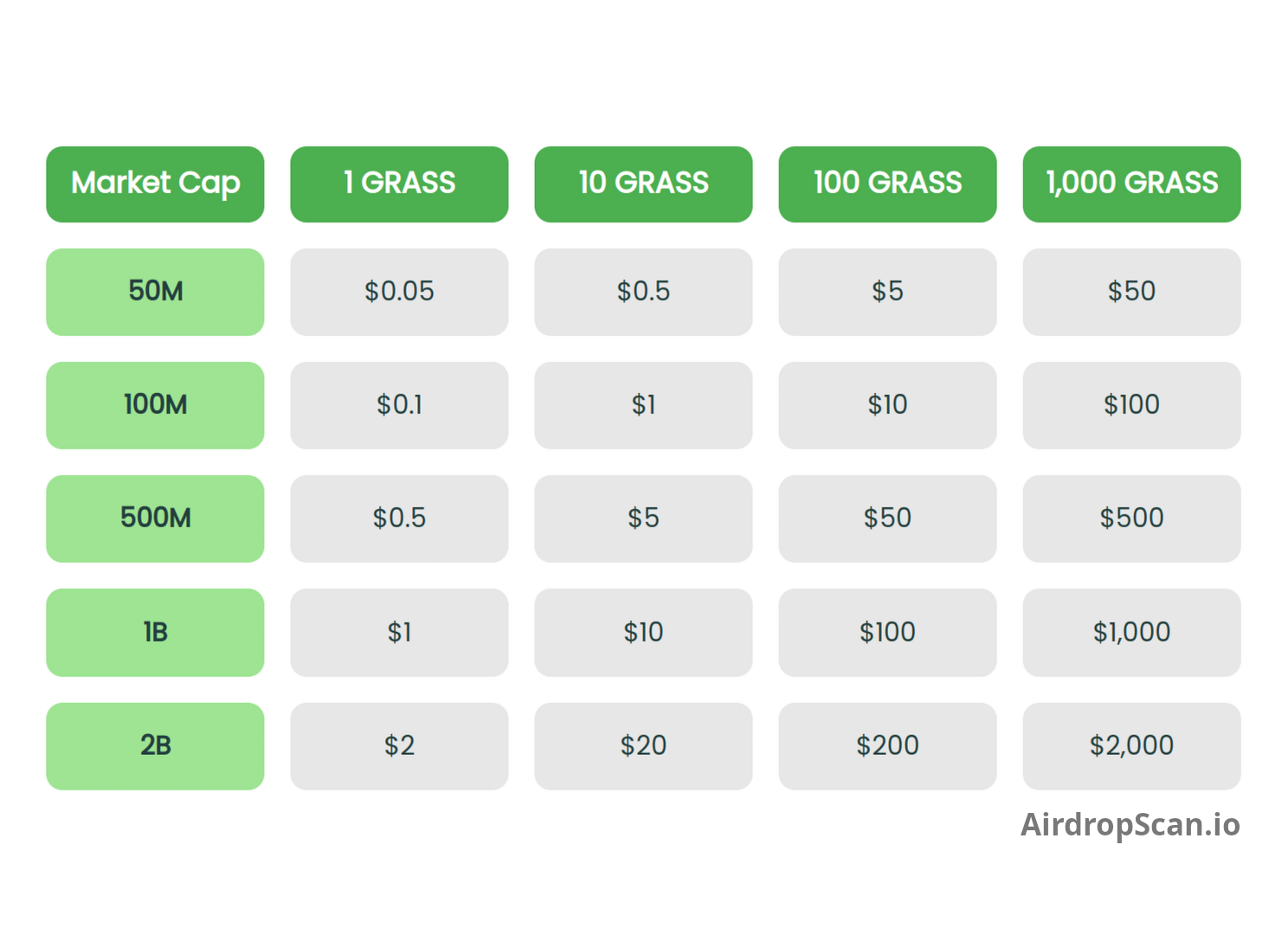Click the $0.5 cell in 50M row
1288x935 pixels.
643,292
